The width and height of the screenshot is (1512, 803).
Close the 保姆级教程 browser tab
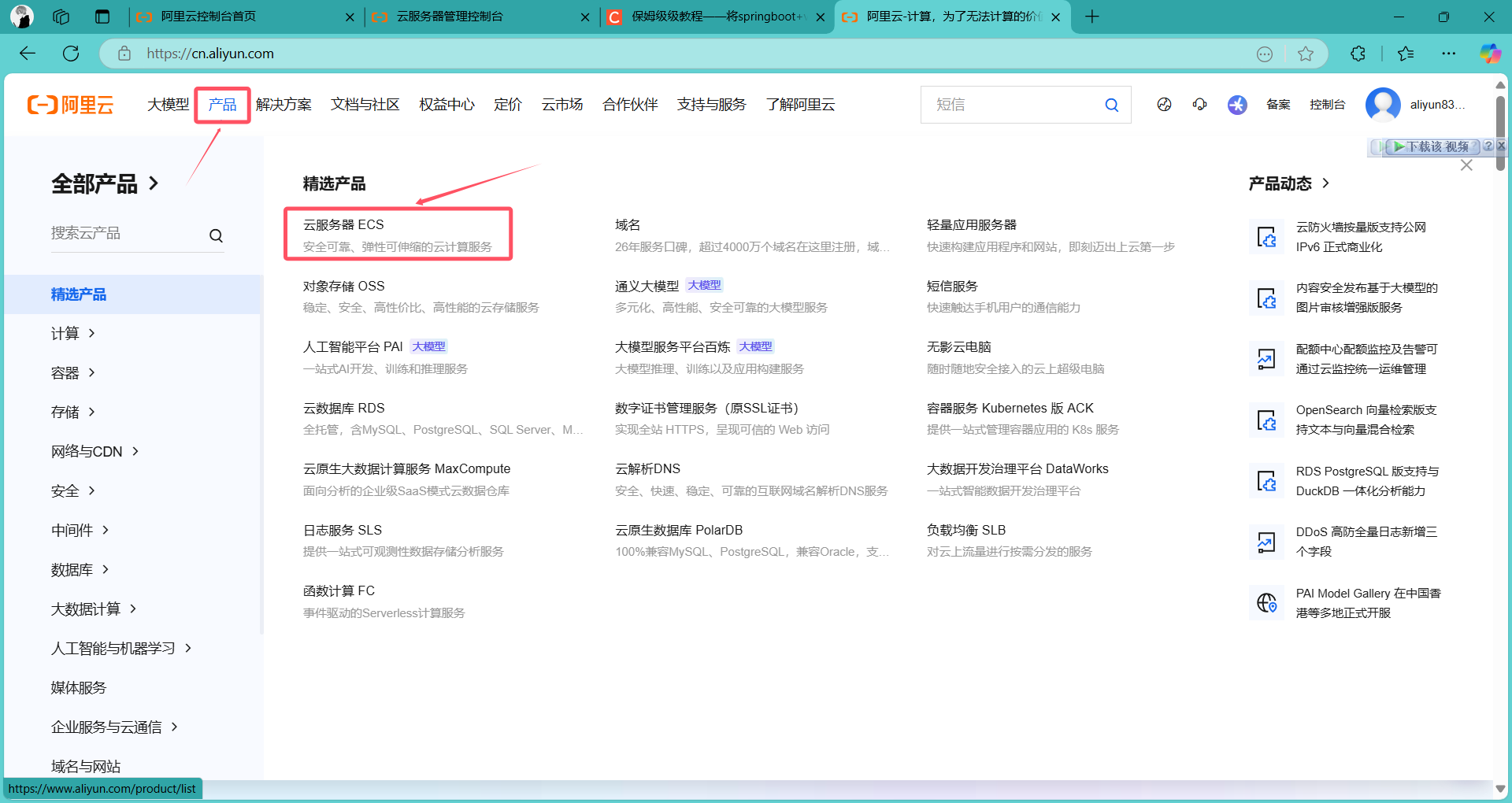pos(820,17)
